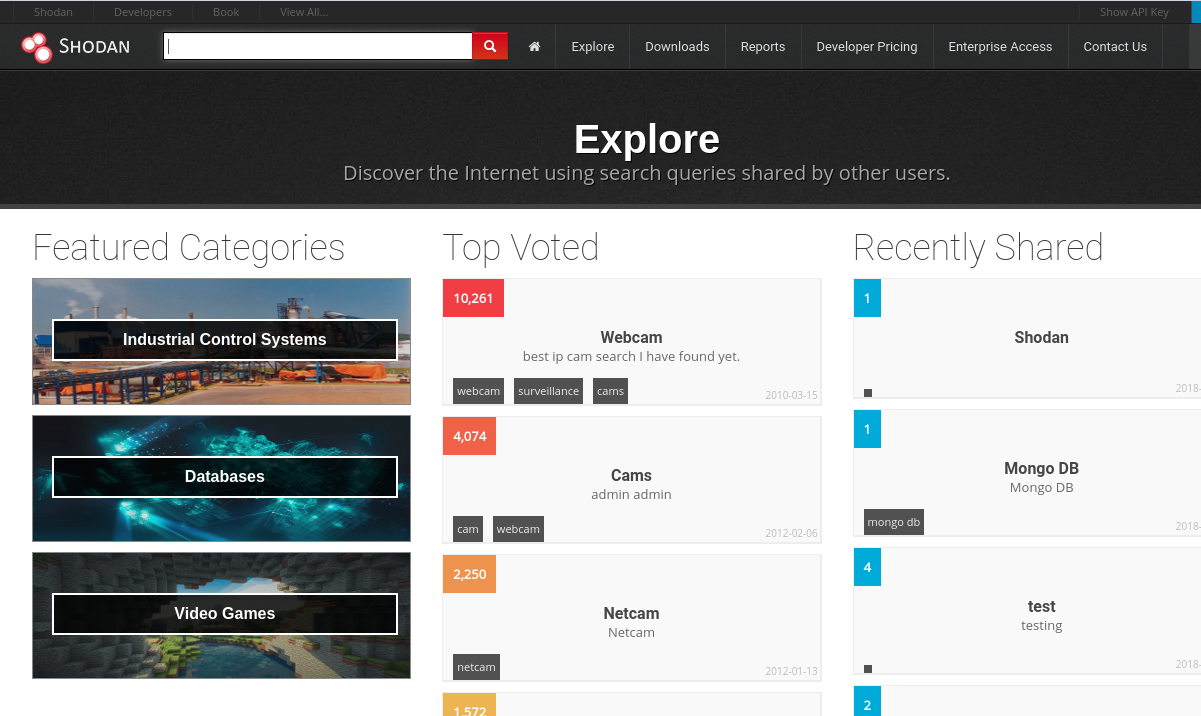Open Enterprise Access in navigation
Viewport: 1201px width, 716px height.
(x=1000, y=46)
